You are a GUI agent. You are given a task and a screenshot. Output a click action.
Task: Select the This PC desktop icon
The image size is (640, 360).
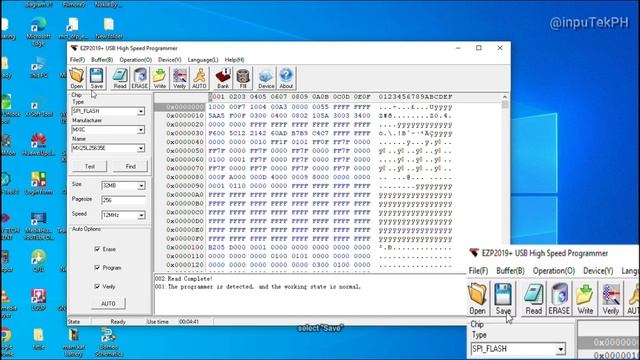click(39, 68)
